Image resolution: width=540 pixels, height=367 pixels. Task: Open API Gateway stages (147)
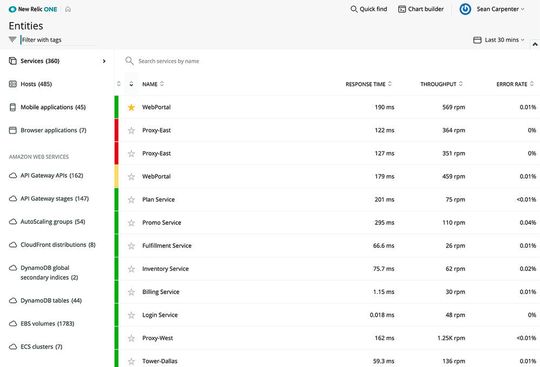55,198
